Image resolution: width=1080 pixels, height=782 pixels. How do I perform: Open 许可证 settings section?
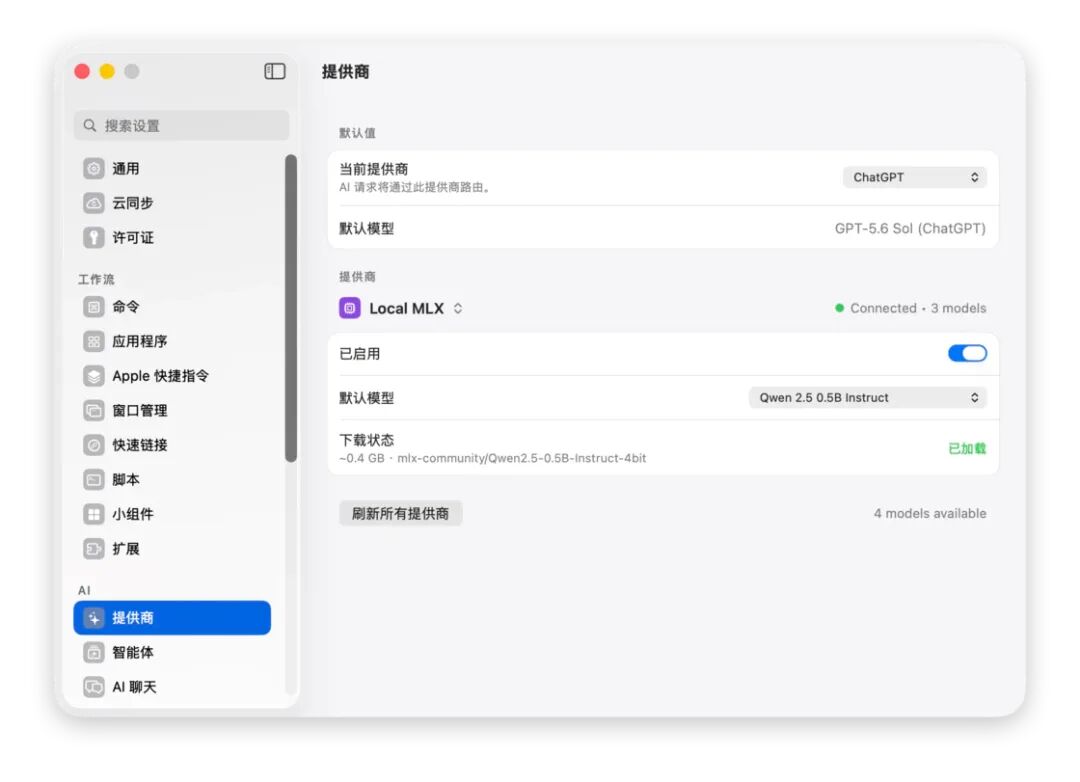click(x=172, y=237)
